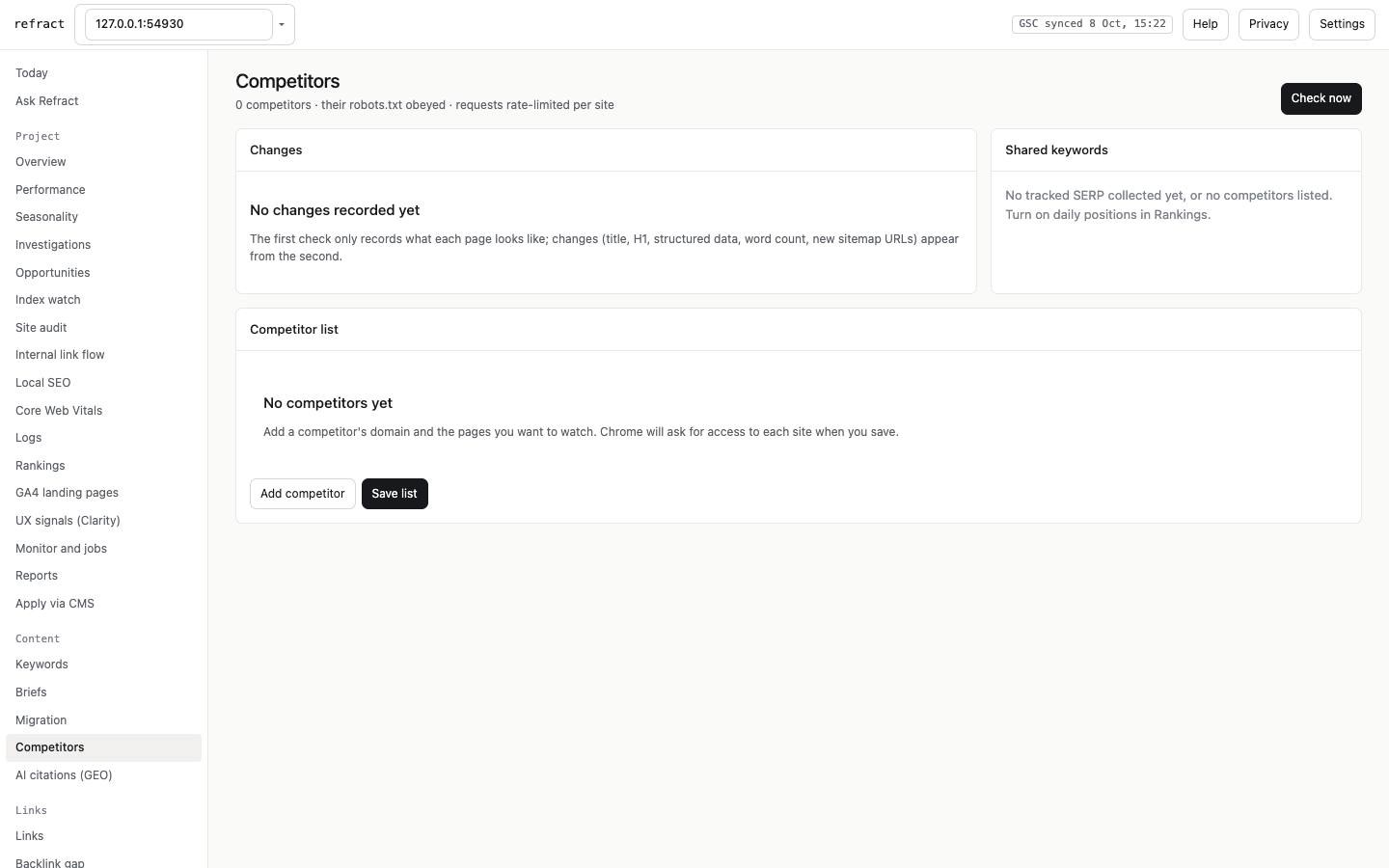Viewport: 1389px width, 868px height.
Task: Click the 127.0.0.1:54930 project field
Action: [178, 24]
